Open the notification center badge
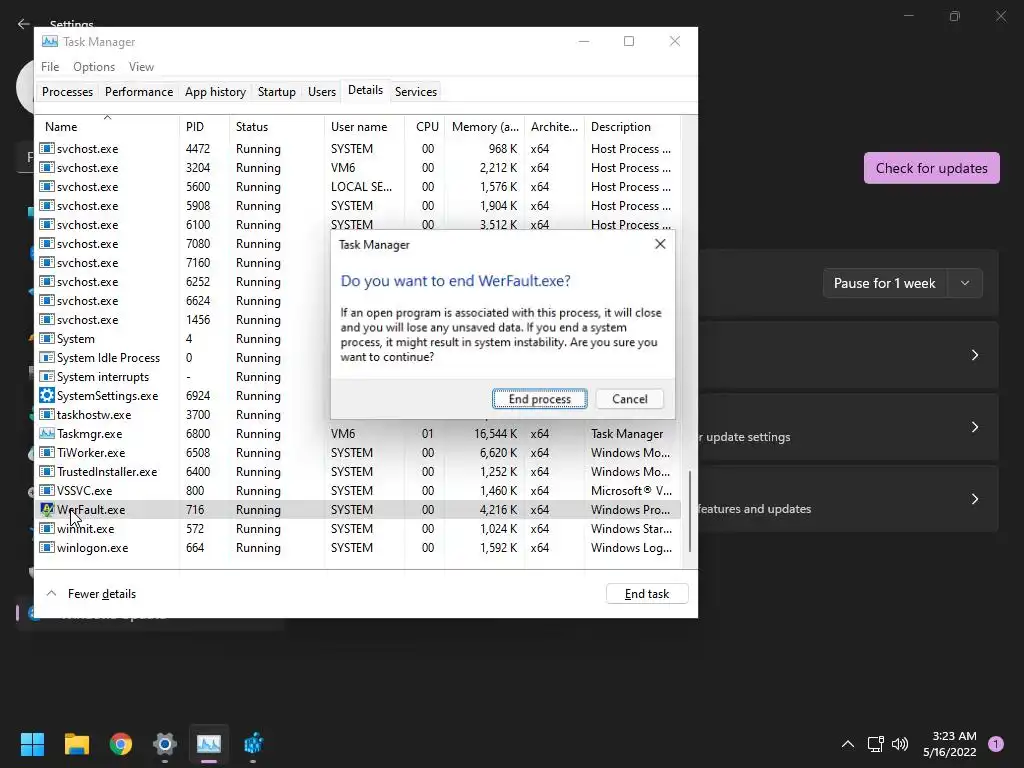Image resolution: width=1024 pixels, height=768 pixels. click(995, 743)
